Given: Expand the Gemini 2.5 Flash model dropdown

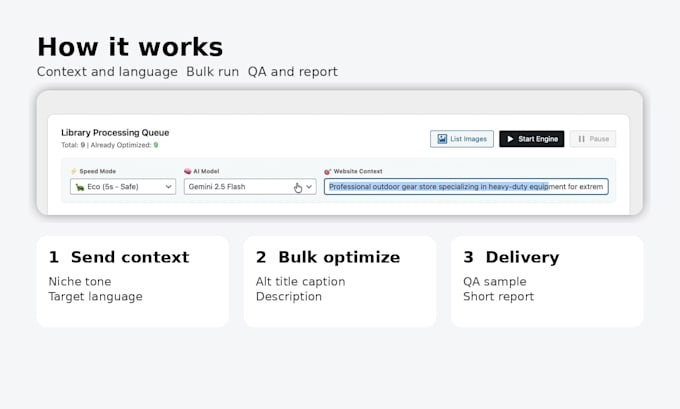Looking at the screenshot, I should pyautogui.click(x=250, y=187).
